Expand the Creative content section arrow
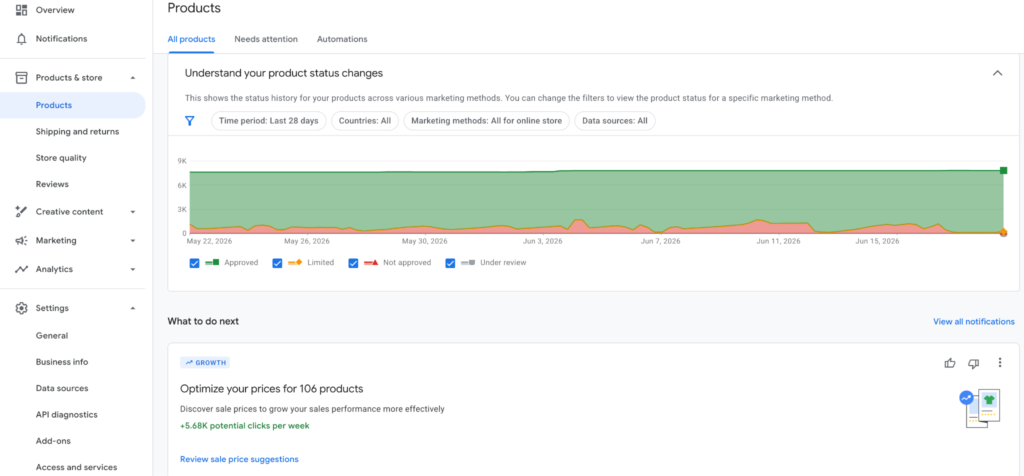Image resolution: width=1024 pixels, height=476 pixels. (x=133, y=212)
